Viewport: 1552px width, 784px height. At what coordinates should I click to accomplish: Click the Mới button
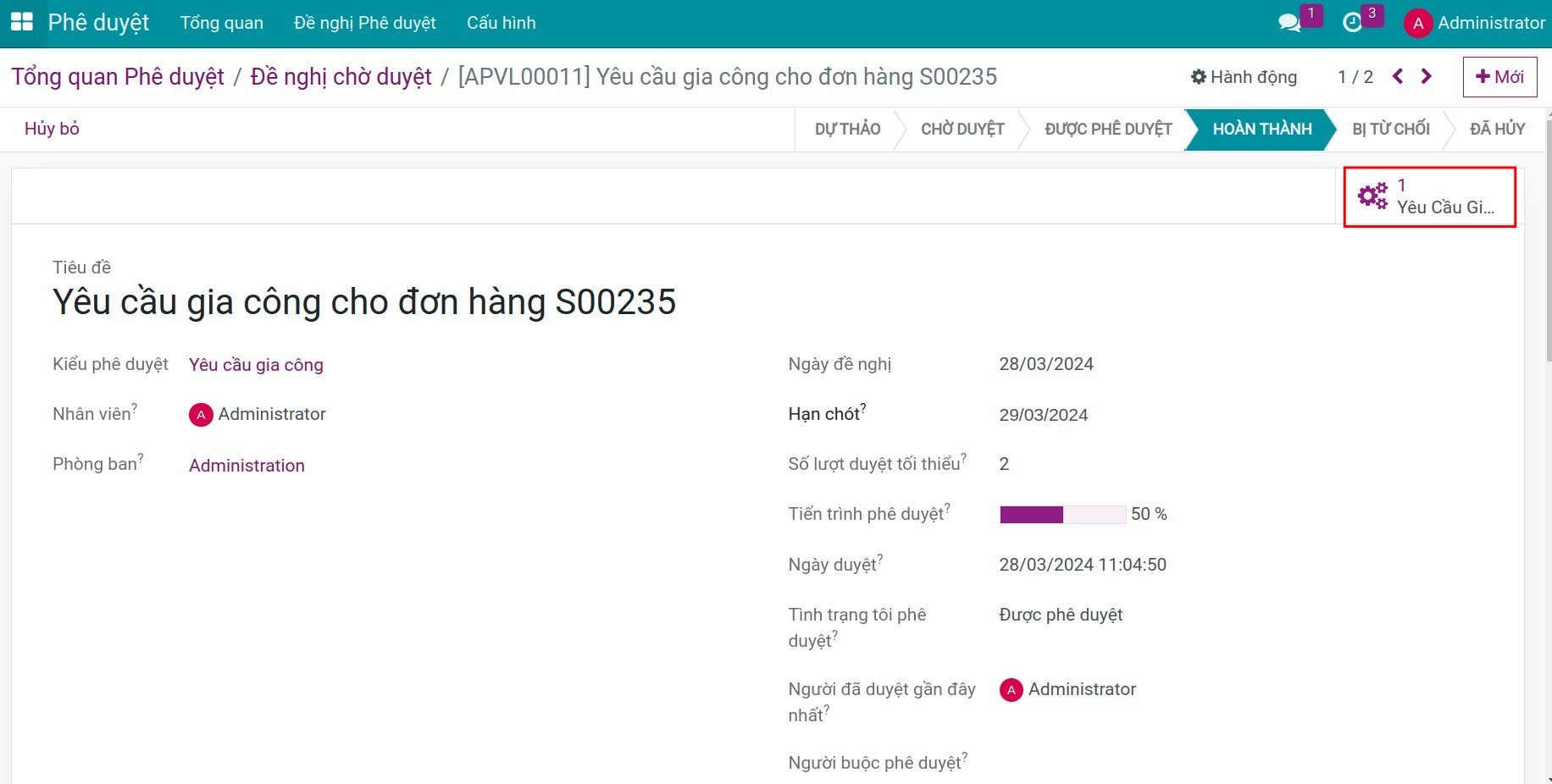tap(1499, 77)
